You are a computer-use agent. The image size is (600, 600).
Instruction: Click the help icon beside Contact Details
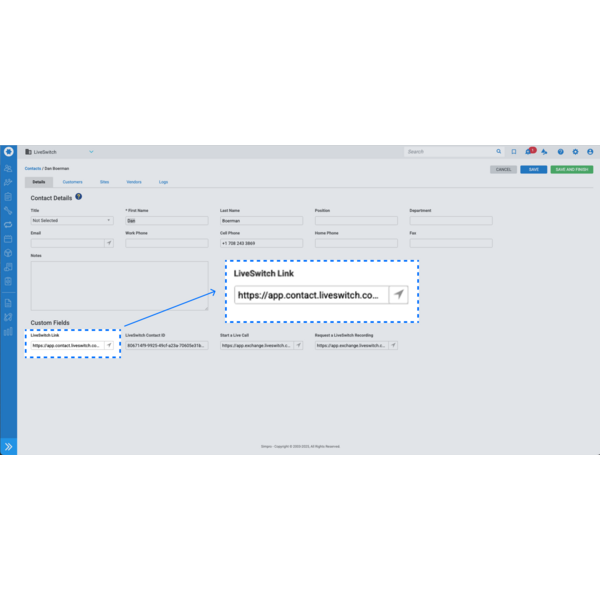78,197
